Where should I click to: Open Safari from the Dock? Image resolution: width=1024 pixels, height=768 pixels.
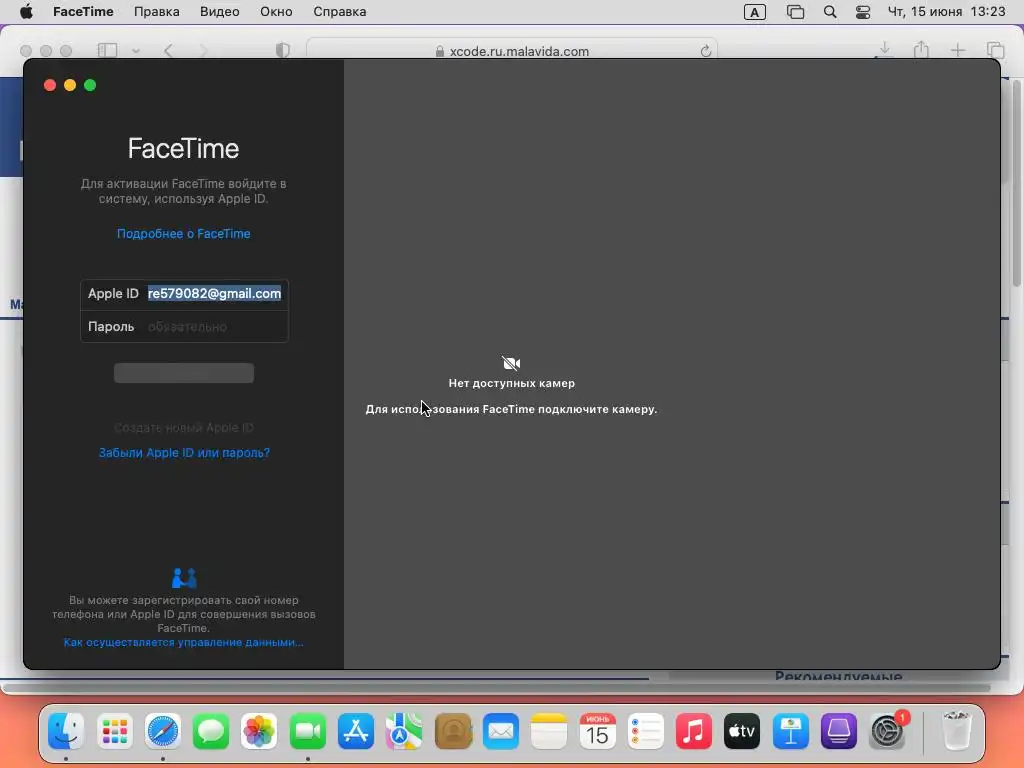pos(163,731)
